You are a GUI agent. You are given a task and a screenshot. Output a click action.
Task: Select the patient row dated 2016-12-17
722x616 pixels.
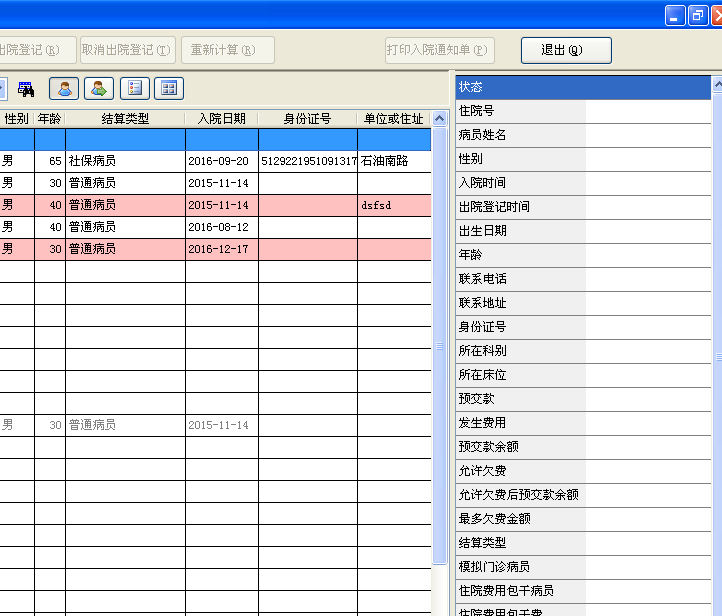(x=215, y=249)
